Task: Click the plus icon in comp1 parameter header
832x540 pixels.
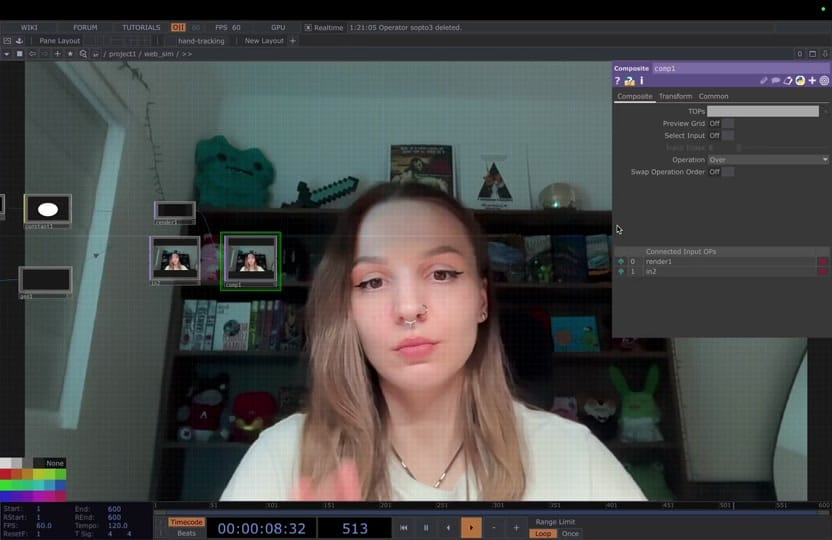Action: tap(812, 81)
